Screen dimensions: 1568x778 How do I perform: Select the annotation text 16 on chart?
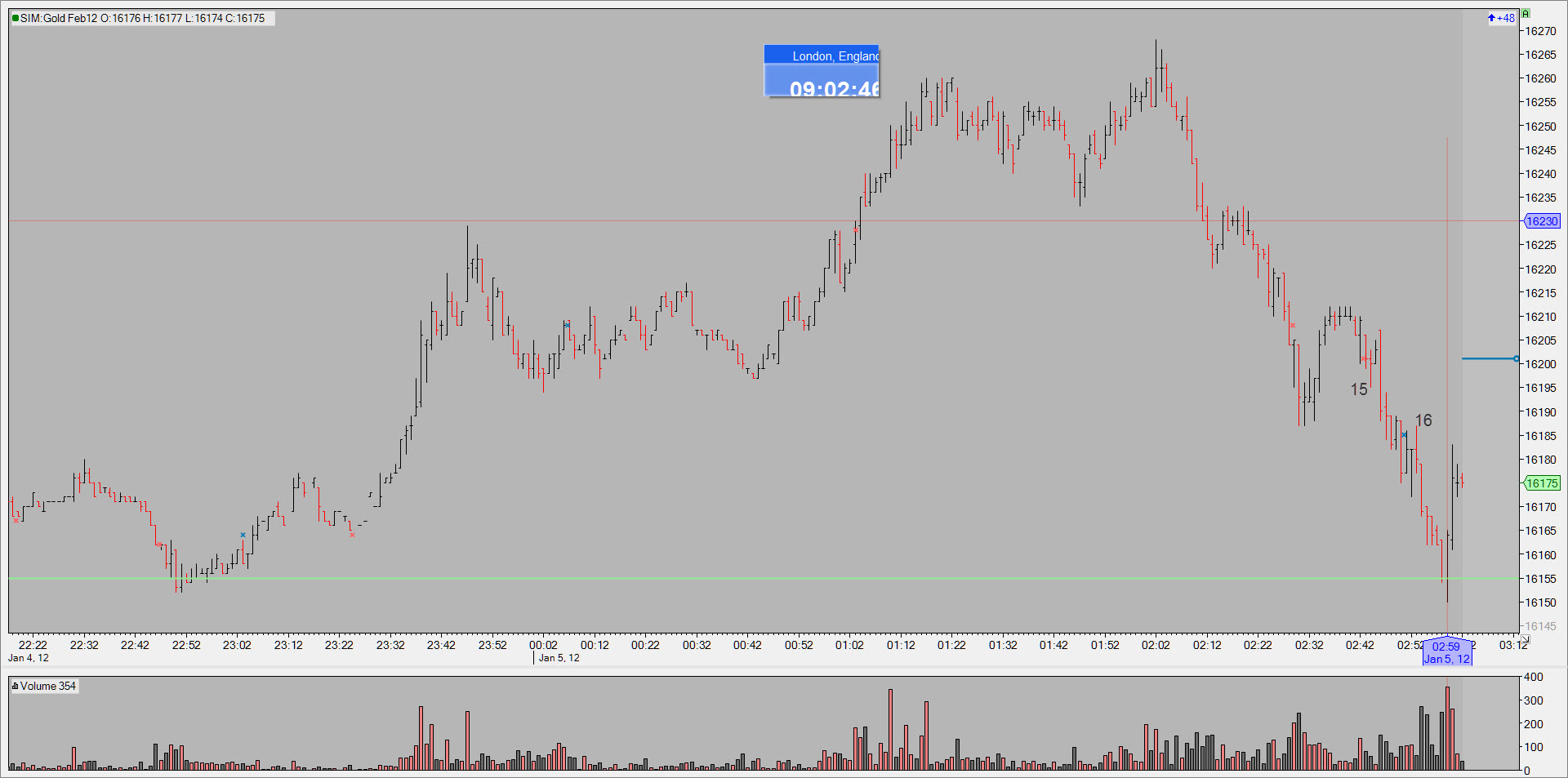(1423, 420)
